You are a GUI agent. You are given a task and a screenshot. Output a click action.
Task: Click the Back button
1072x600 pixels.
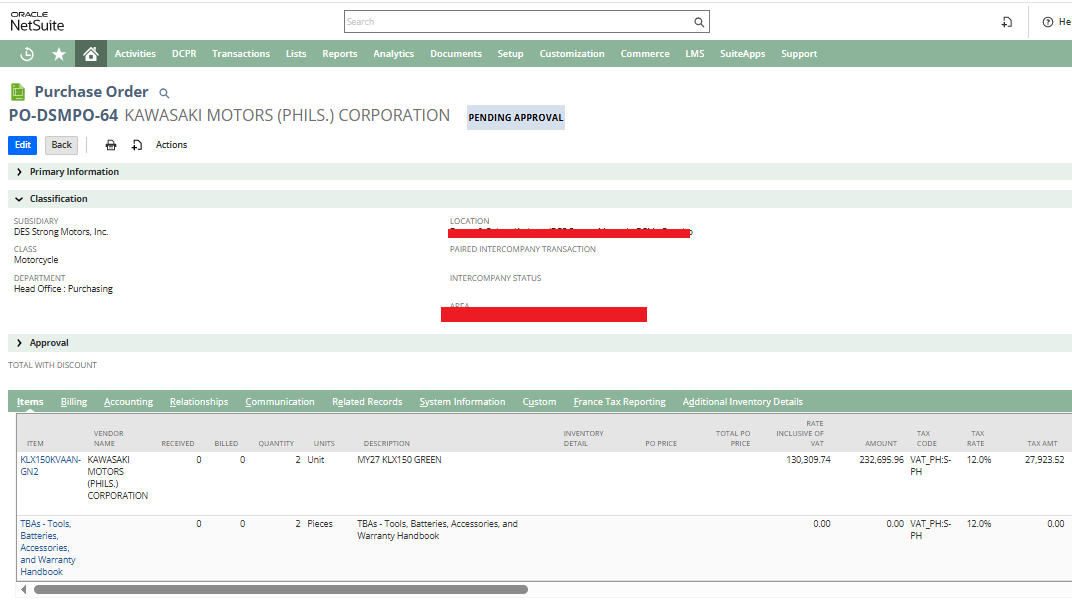(62, 145)
